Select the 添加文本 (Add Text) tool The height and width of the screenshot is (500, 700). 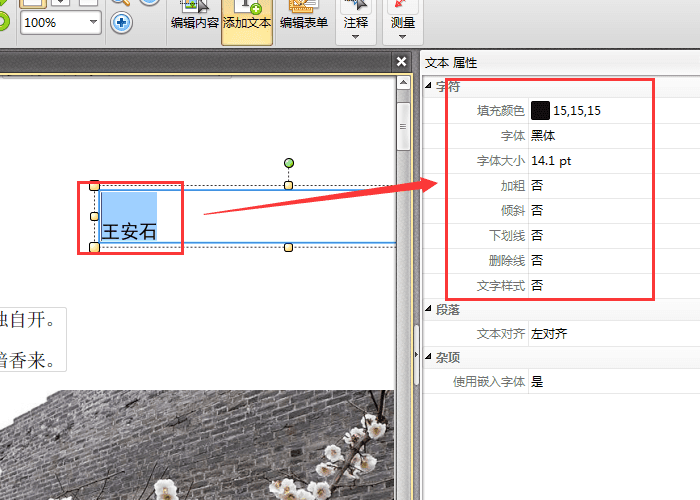coord(247,16)
